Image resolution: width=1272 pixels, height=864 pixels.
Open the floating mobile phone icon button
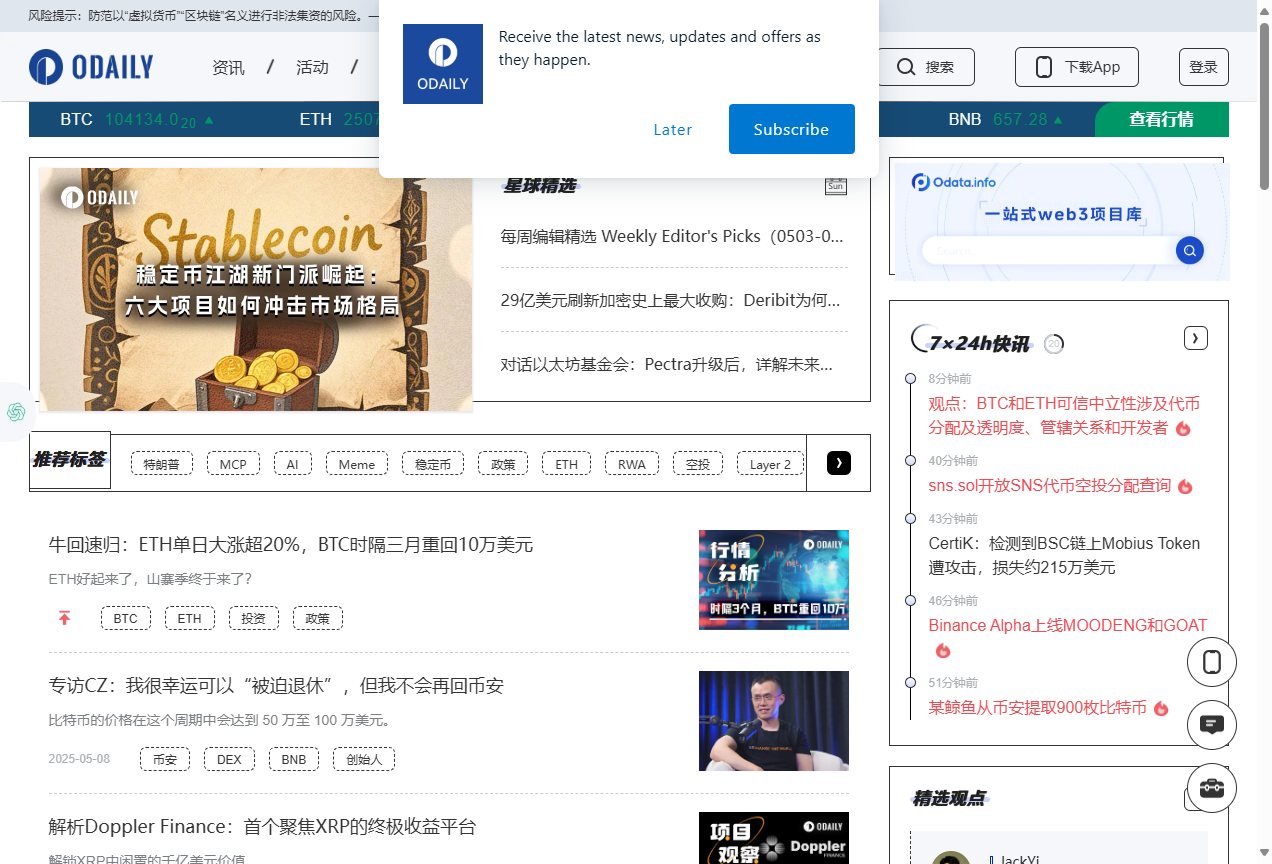(x=1211, y=662)
